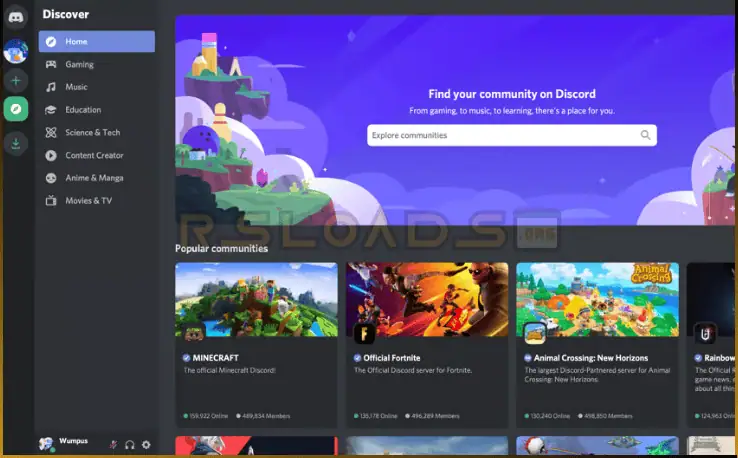The image size is (738, 458).
Task: Select the Music category
Action: click(96, 87)
